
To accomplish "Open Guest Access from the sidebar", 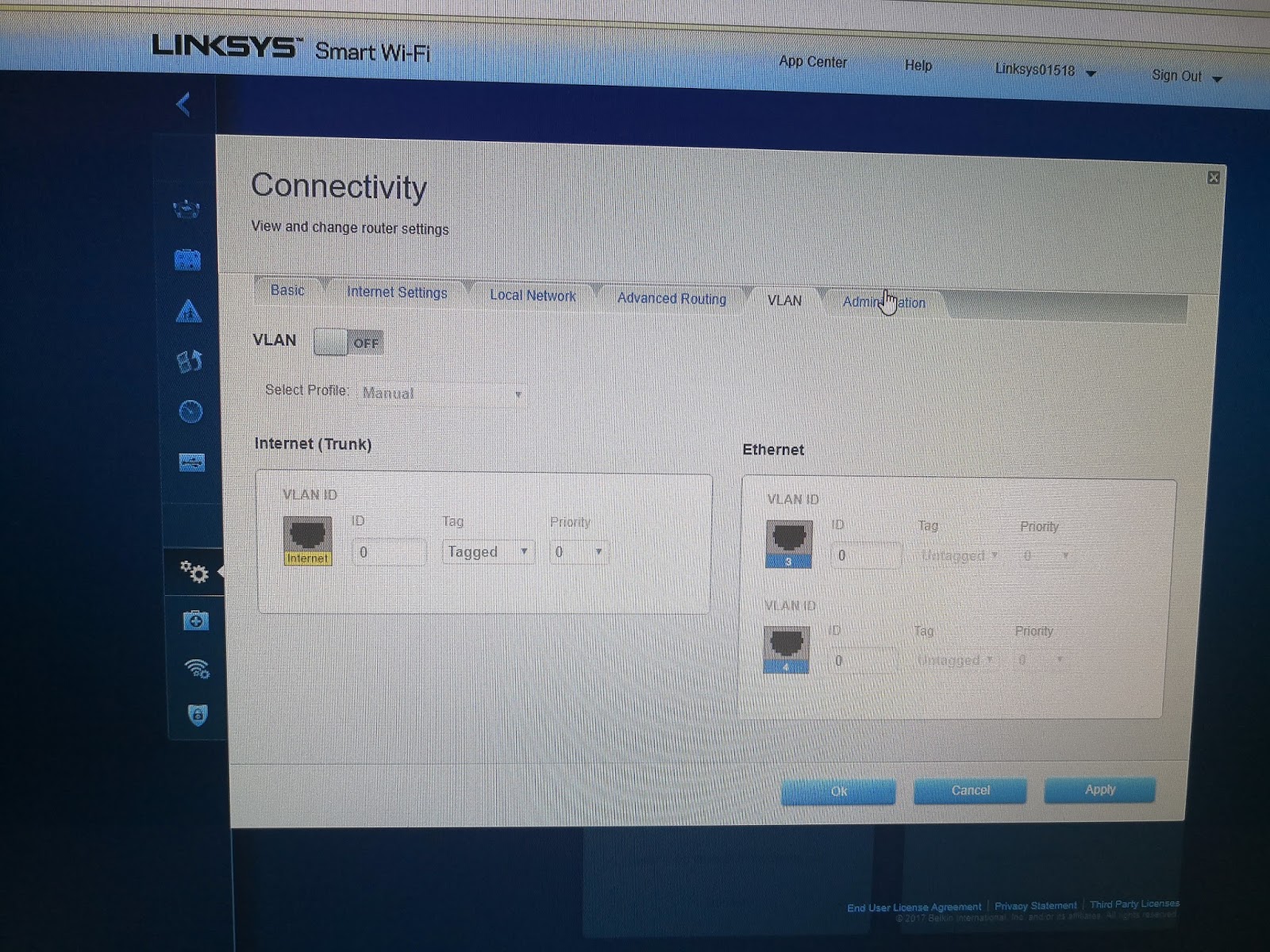I will pos(187,259).
